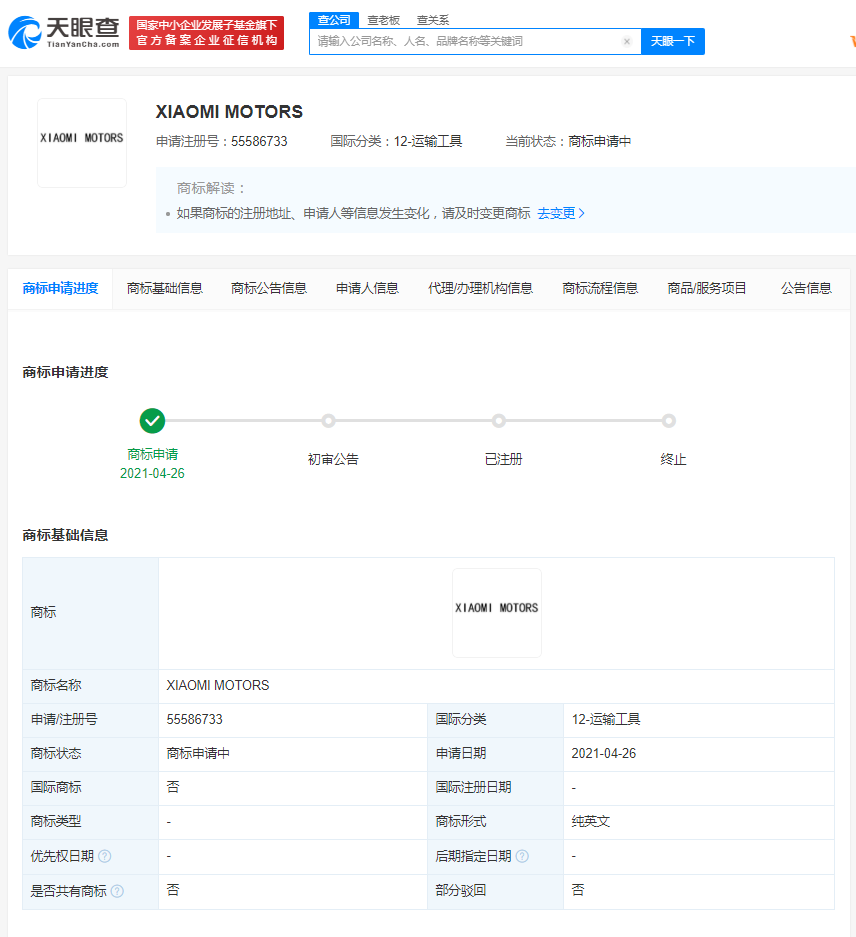Click the 终止 progress step circle
This screenshot has width=856, height=937.
pos(669,421)
